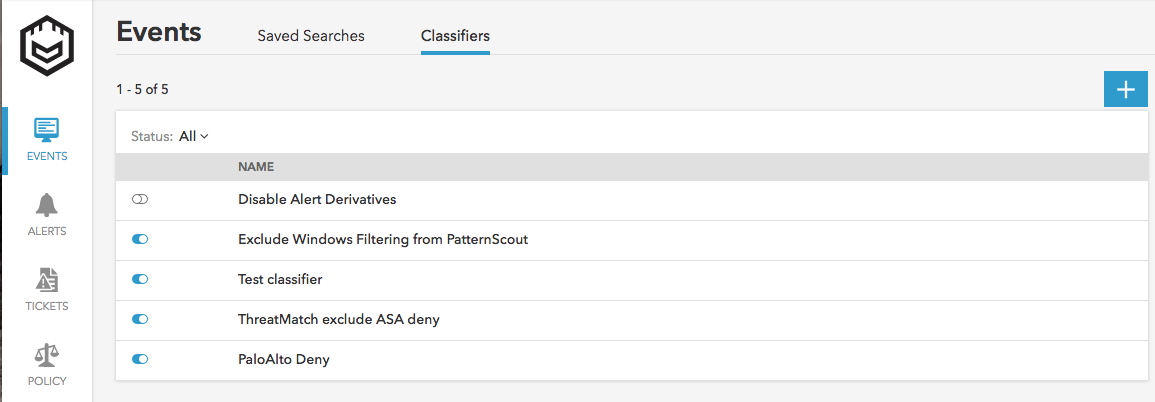
Task: Switch off the PaloAlto Deny toggle
Action: pyautogui.click(x=140, y=360)
